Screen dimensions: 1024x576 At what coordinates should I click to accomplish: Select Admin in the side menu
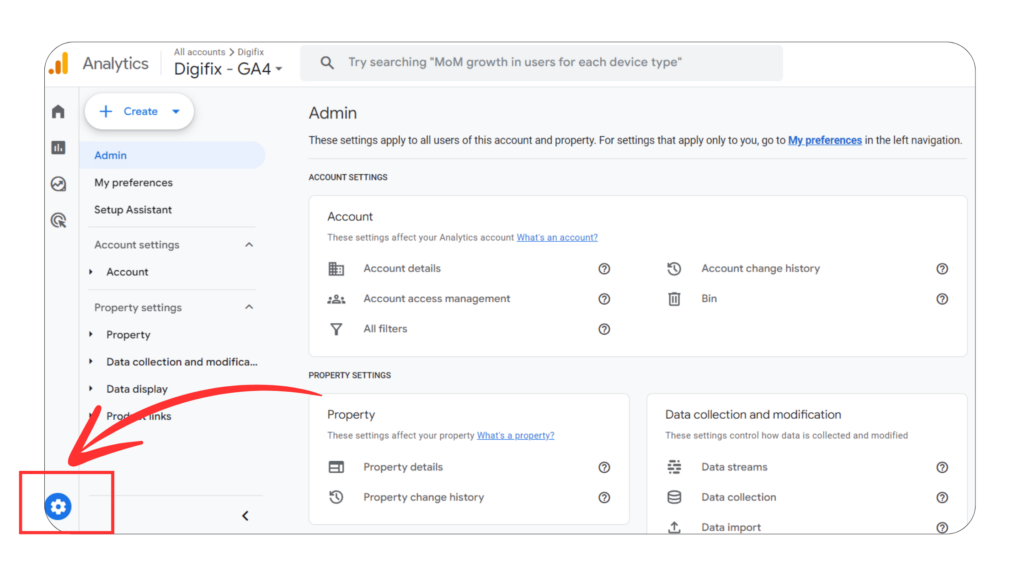click(172, 155)
